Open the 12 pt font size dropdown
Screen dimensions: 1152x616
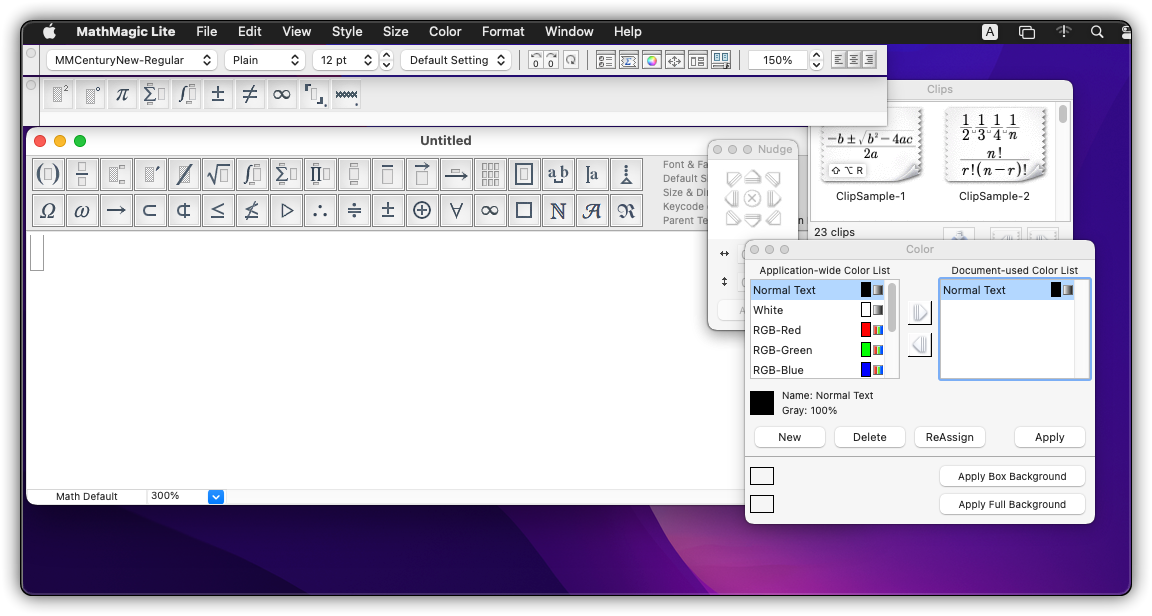point(345,60)
